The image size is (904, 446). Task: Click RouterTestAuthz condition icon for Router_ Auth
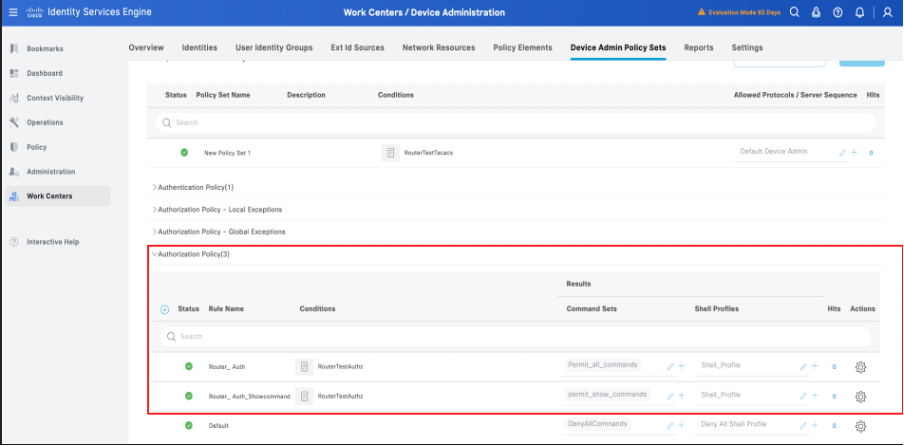(304, 366)
